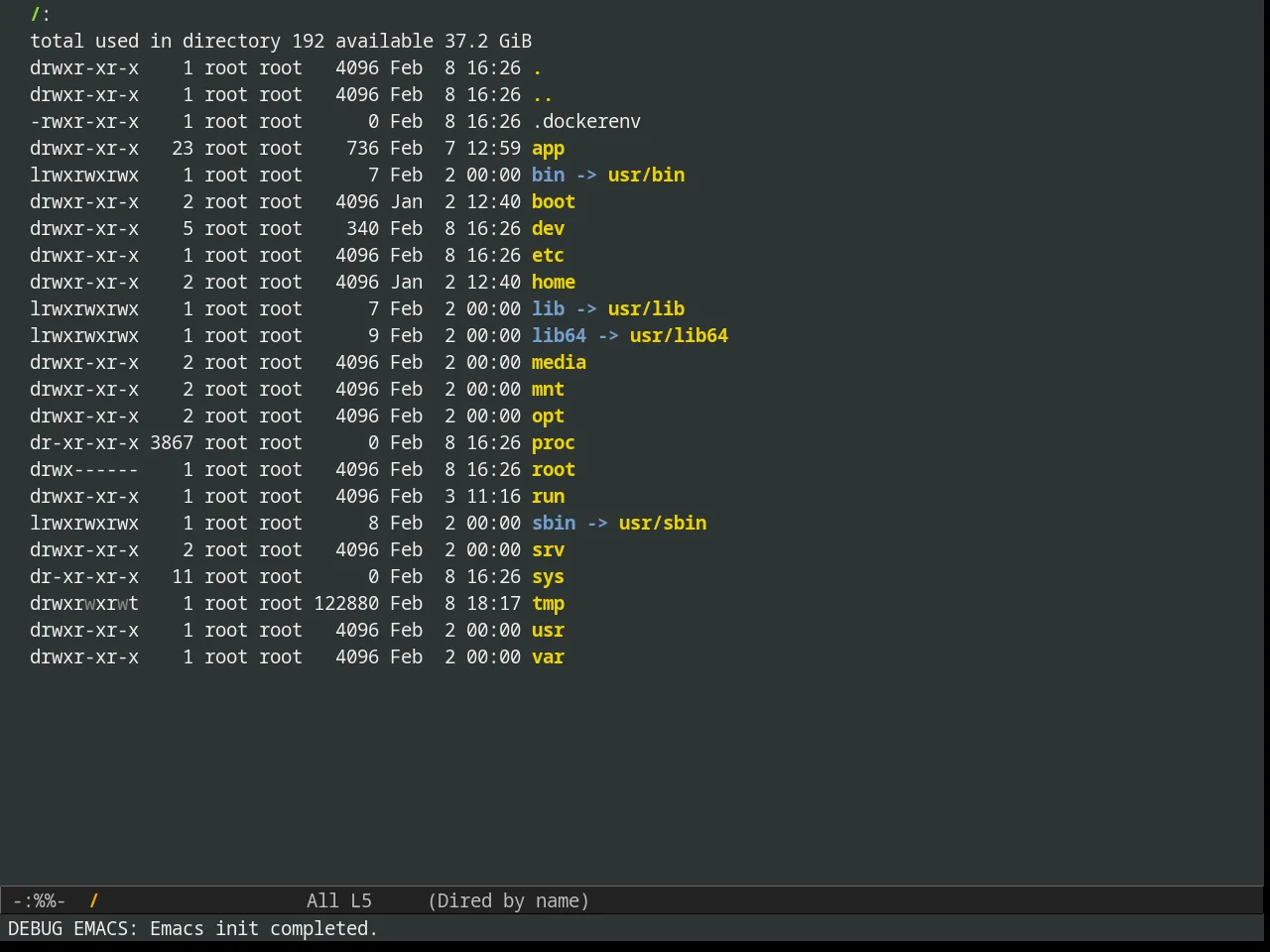Click permissions drwxrwxrwt of tmp row
Image resolution: width=1270 pixels, height=952 pixels.
pos(84,604)
